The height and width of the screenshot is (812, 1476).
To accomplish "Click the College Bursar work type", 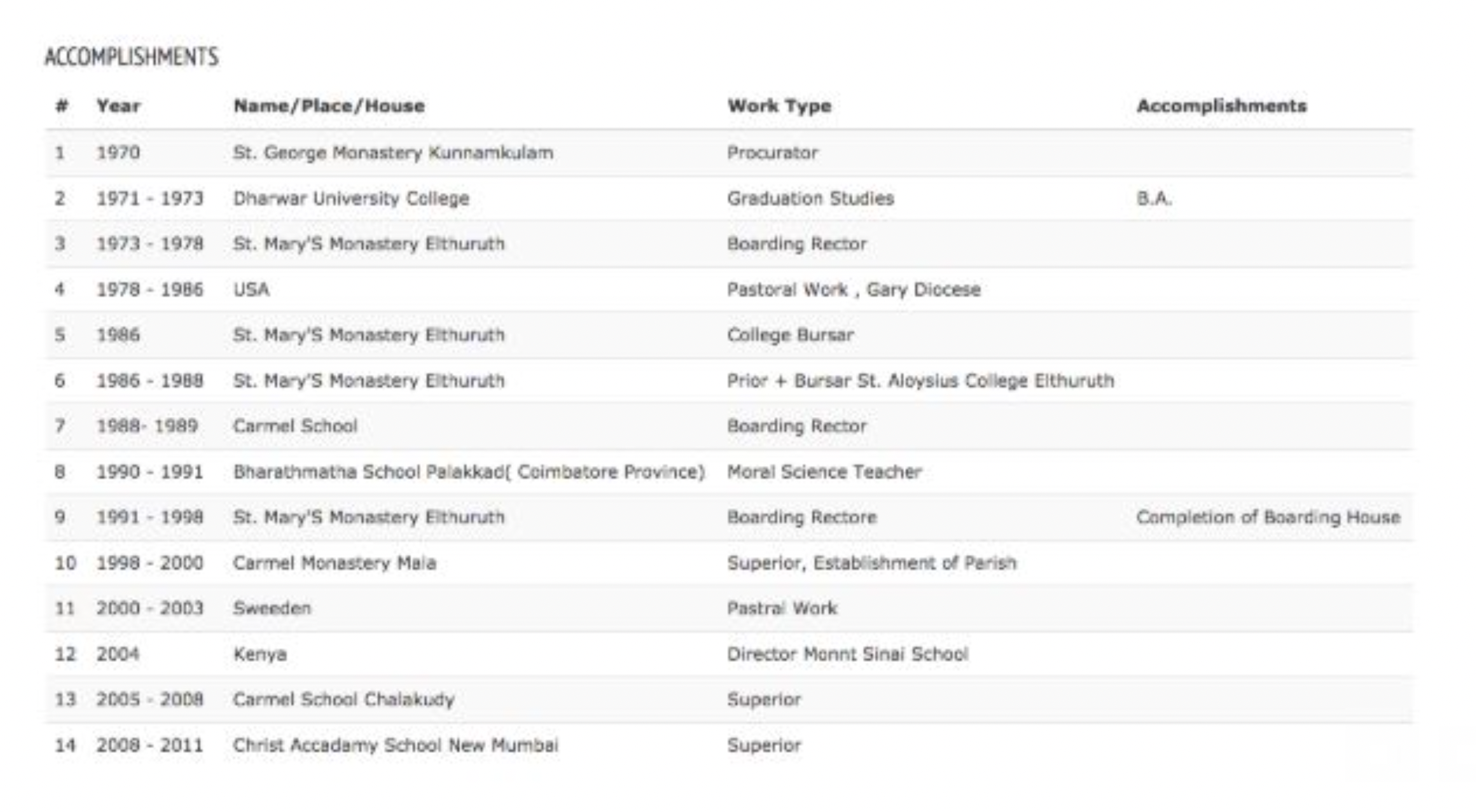I will pos(790,335).
